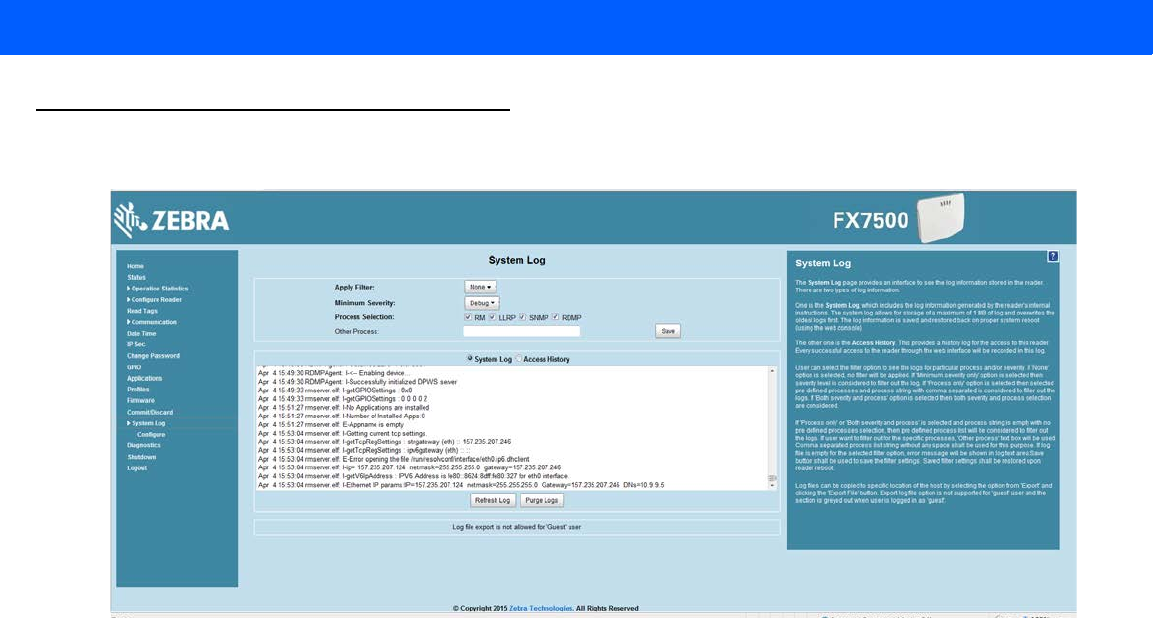Open Diagnostics page
1153x618 pixels.
coord(143,445)
